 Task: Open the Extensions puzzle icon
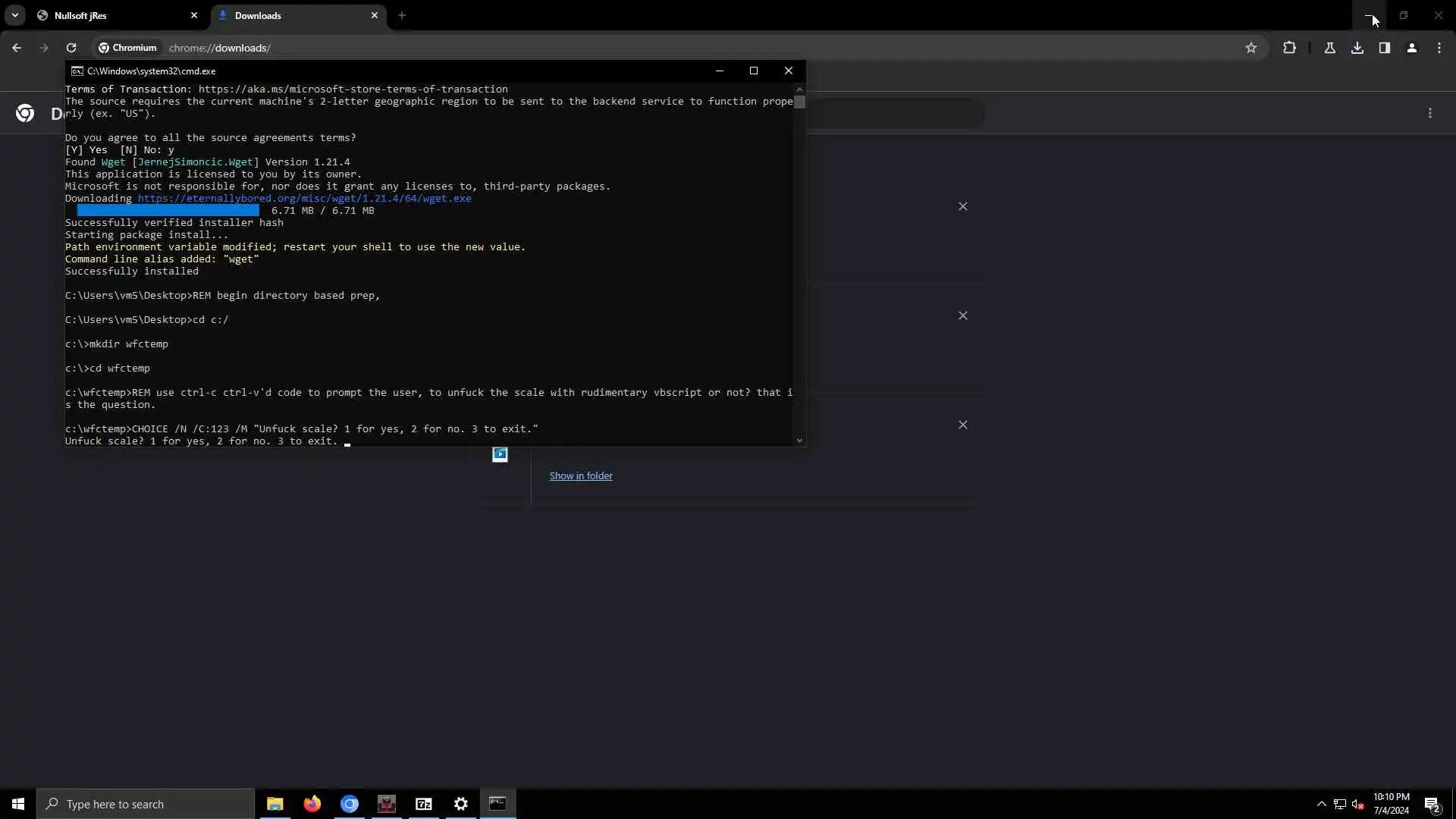[x=1289, y=48]
